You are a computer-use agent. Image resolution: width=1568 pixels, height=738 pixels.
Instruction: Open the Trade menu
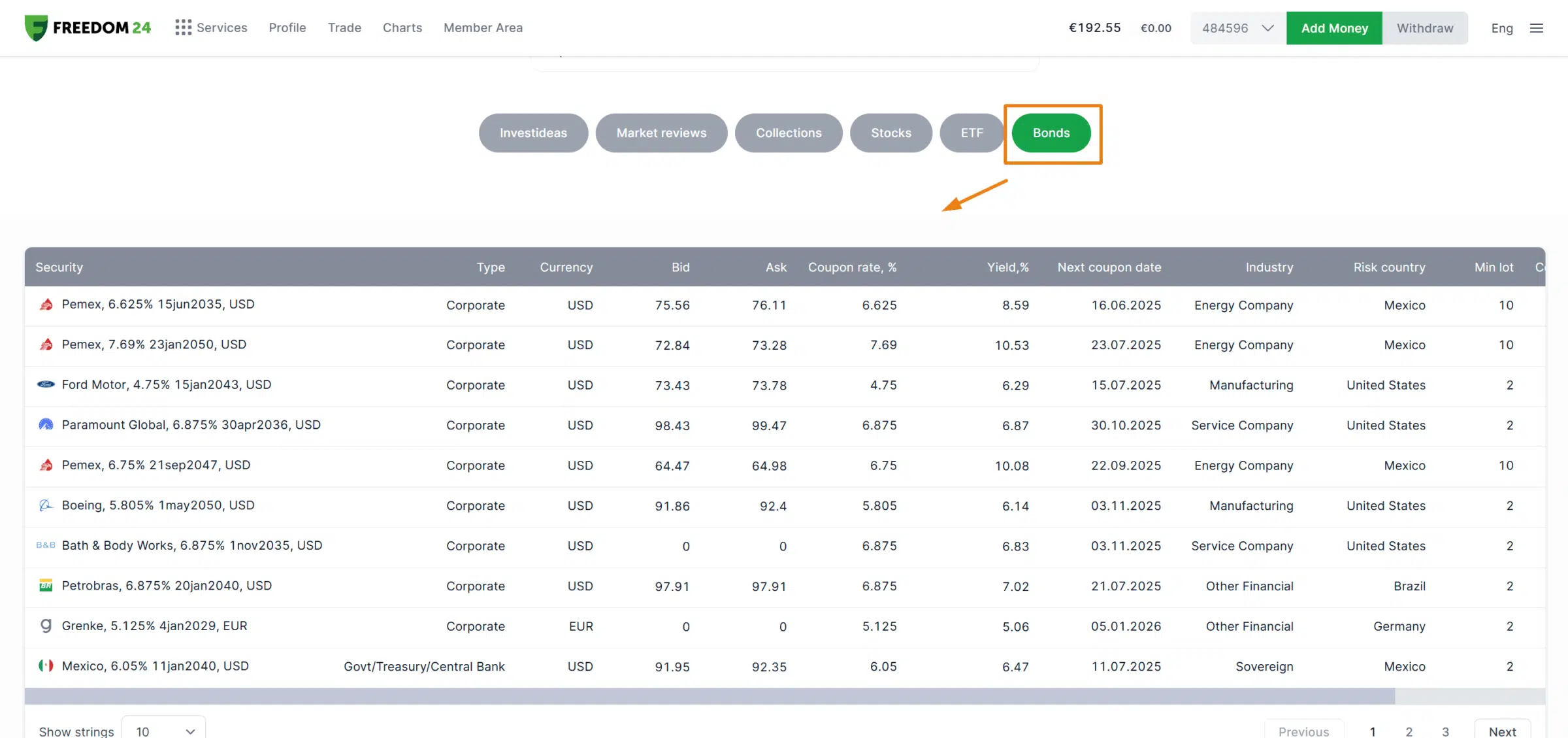344,27
